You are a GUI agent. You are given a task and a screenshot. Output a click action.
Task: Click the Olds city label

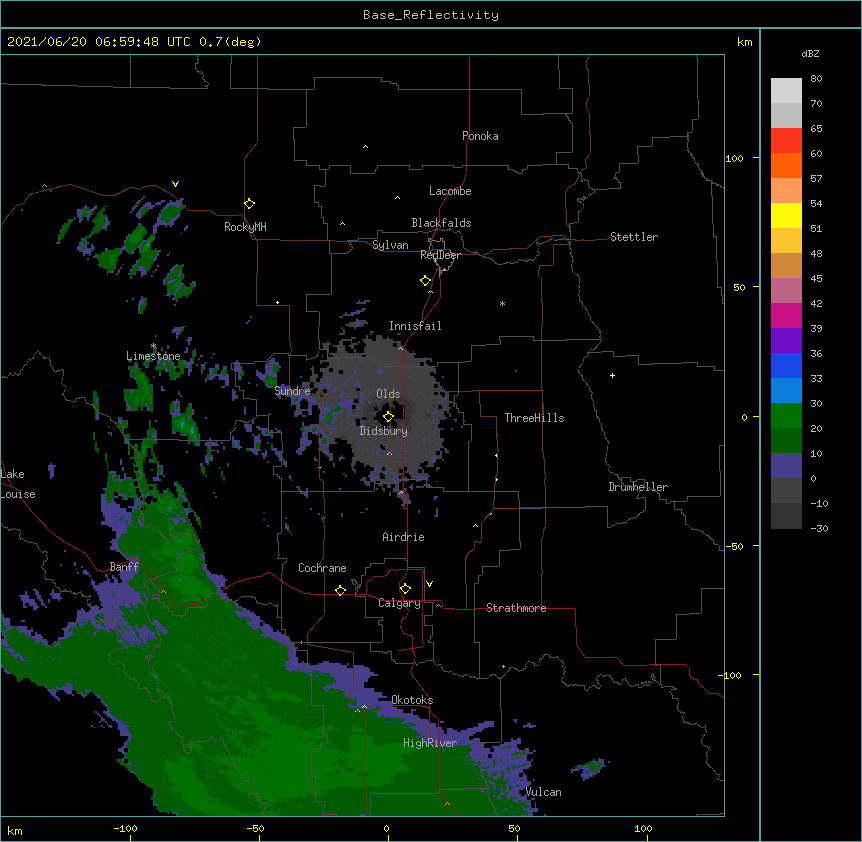coord(388,394)
